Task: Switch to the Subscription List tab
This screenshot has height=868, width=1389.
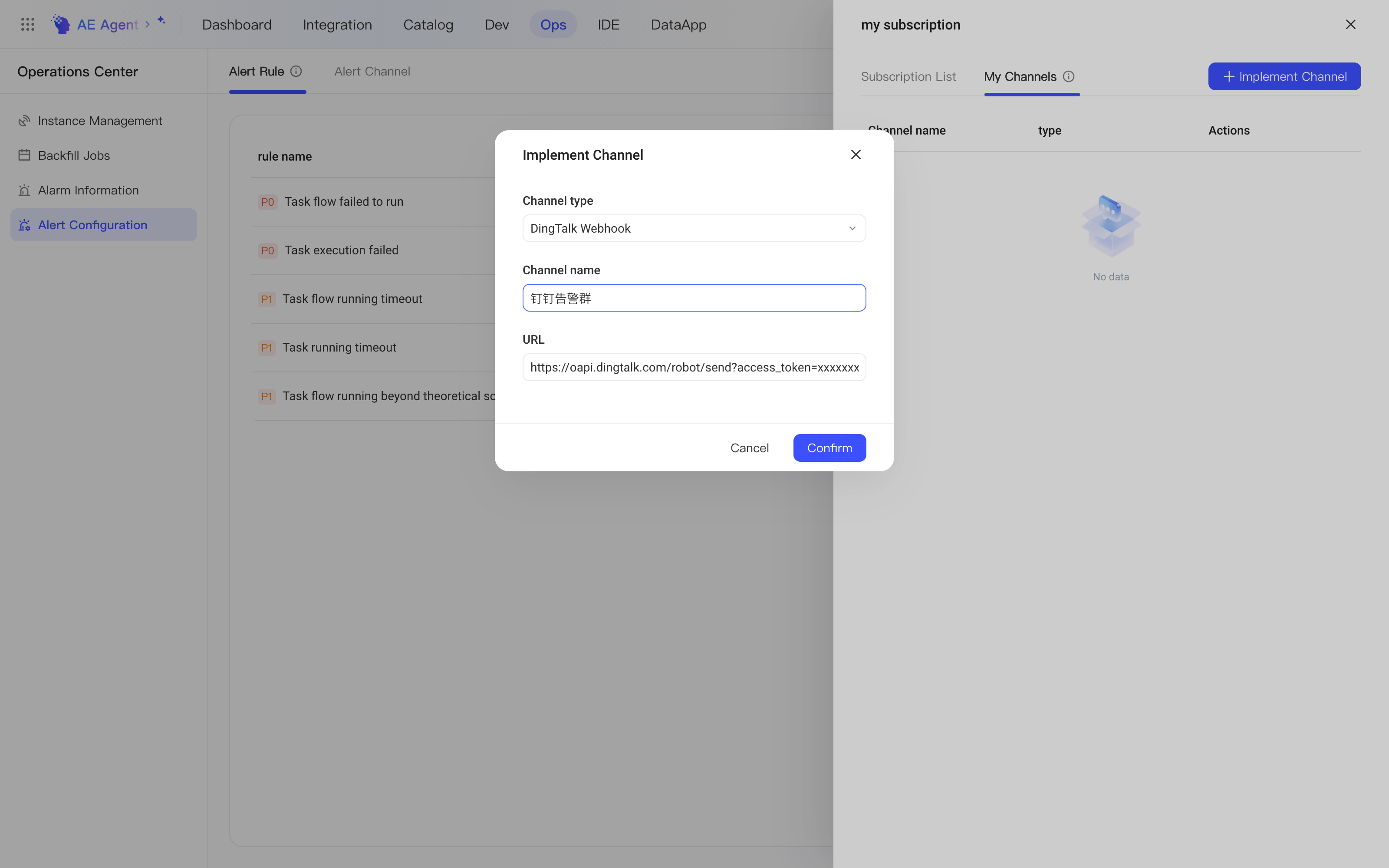Action: point(908,76)
